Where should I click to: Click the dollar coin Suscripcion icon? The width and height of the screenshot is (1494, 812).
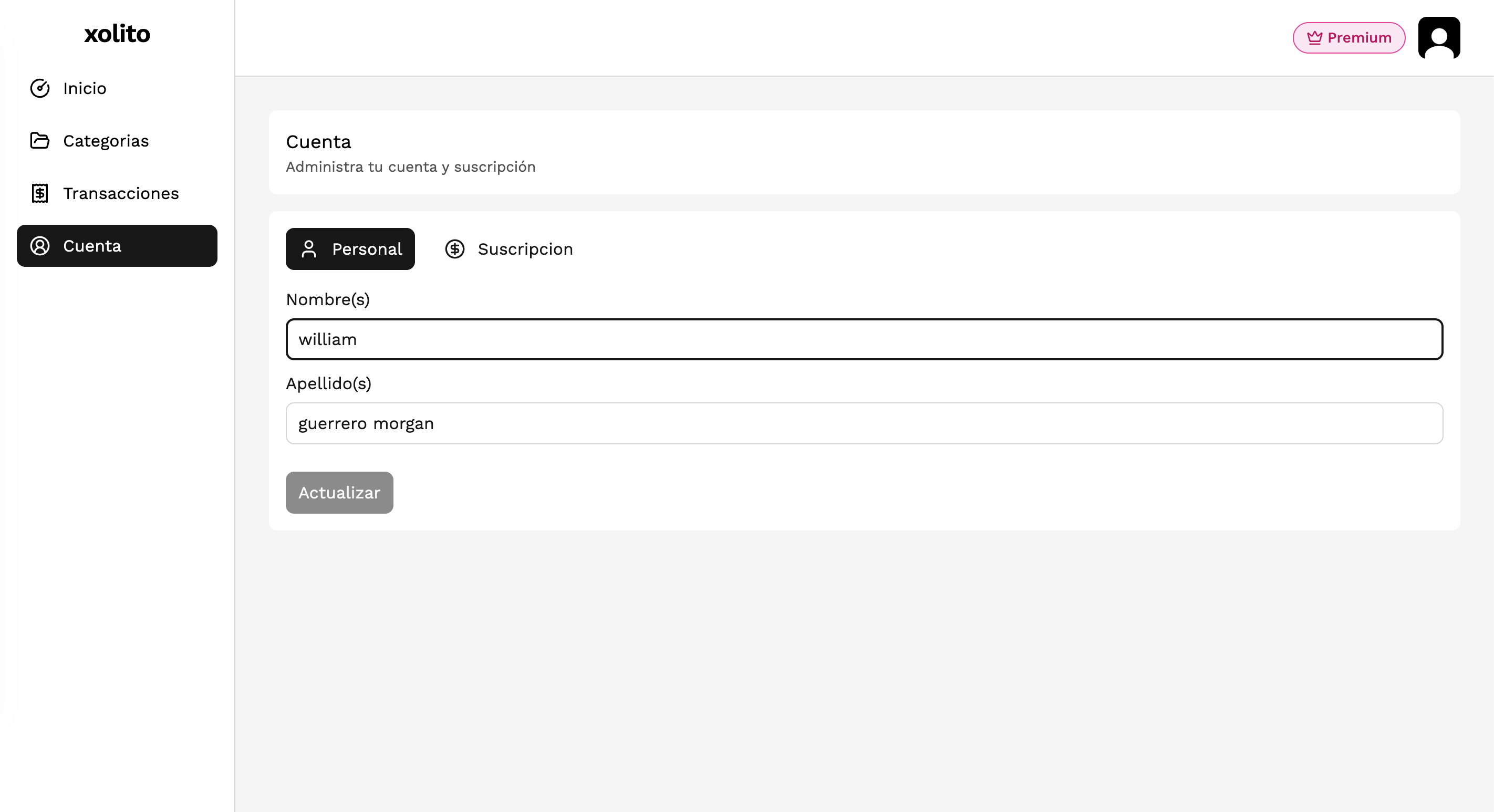point(455,249)
